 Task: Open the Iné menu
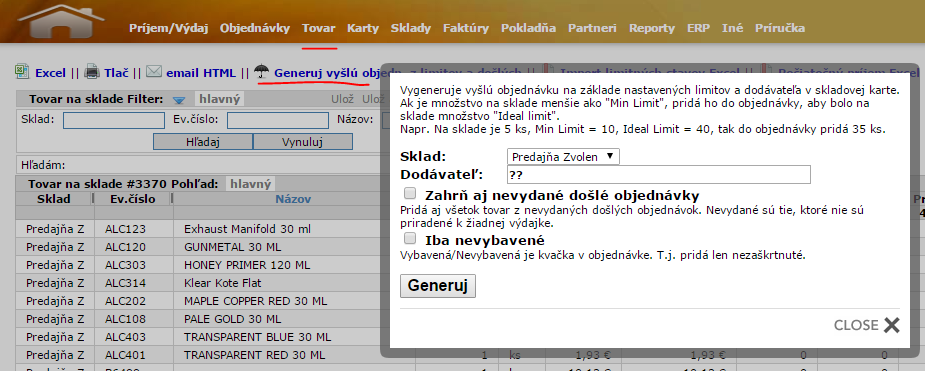pos(733,28)
